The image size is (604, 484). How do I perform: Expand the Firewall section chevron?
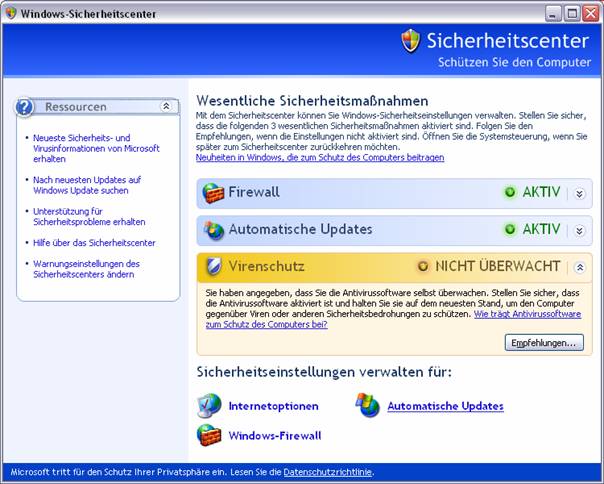(579, 193)
